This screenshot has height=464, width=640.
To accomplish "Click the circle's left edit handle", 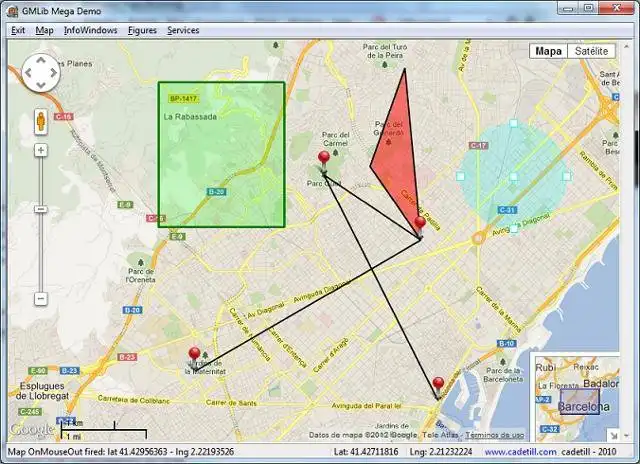I will pyautogui.click(x=460, y=176).
